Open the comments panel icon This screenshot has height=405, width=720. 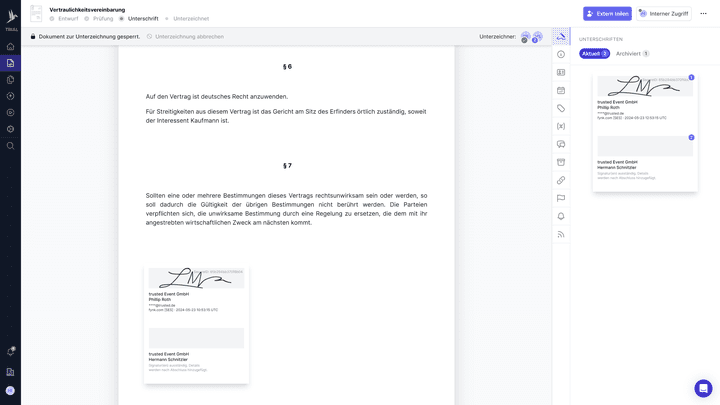[x=561, y=144]
